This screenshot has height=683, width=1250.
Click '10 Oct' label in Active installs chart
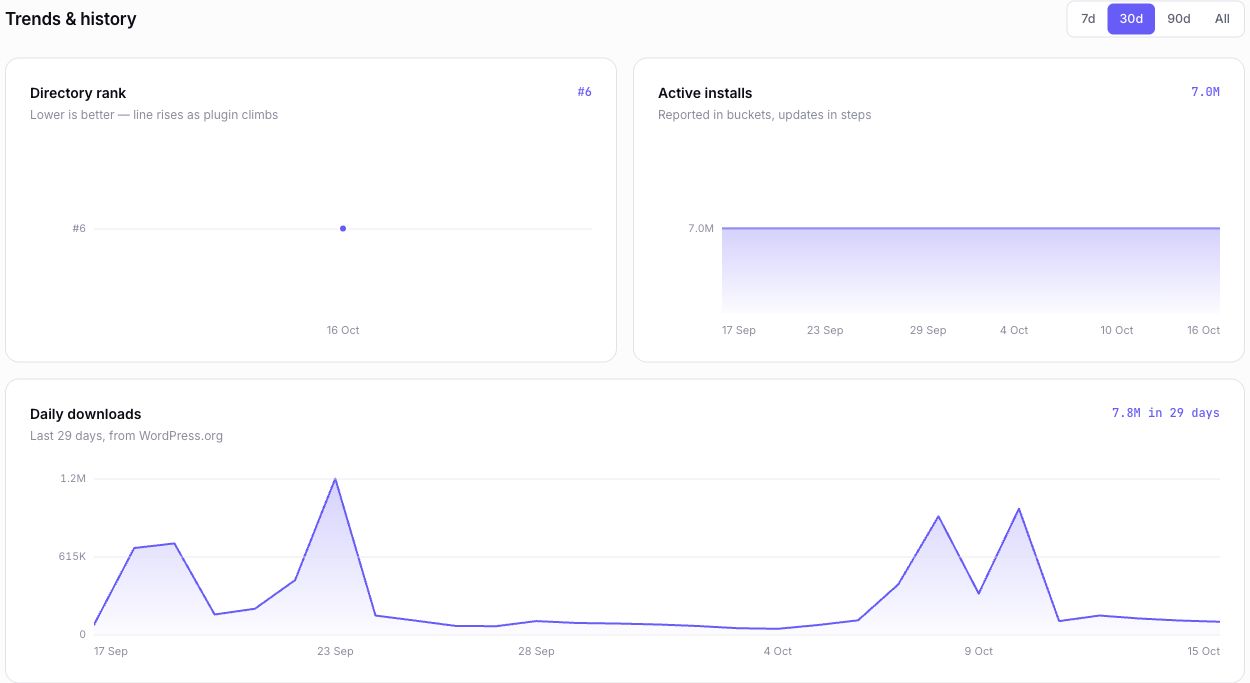pyautogui.click(x=1117, y=330)
